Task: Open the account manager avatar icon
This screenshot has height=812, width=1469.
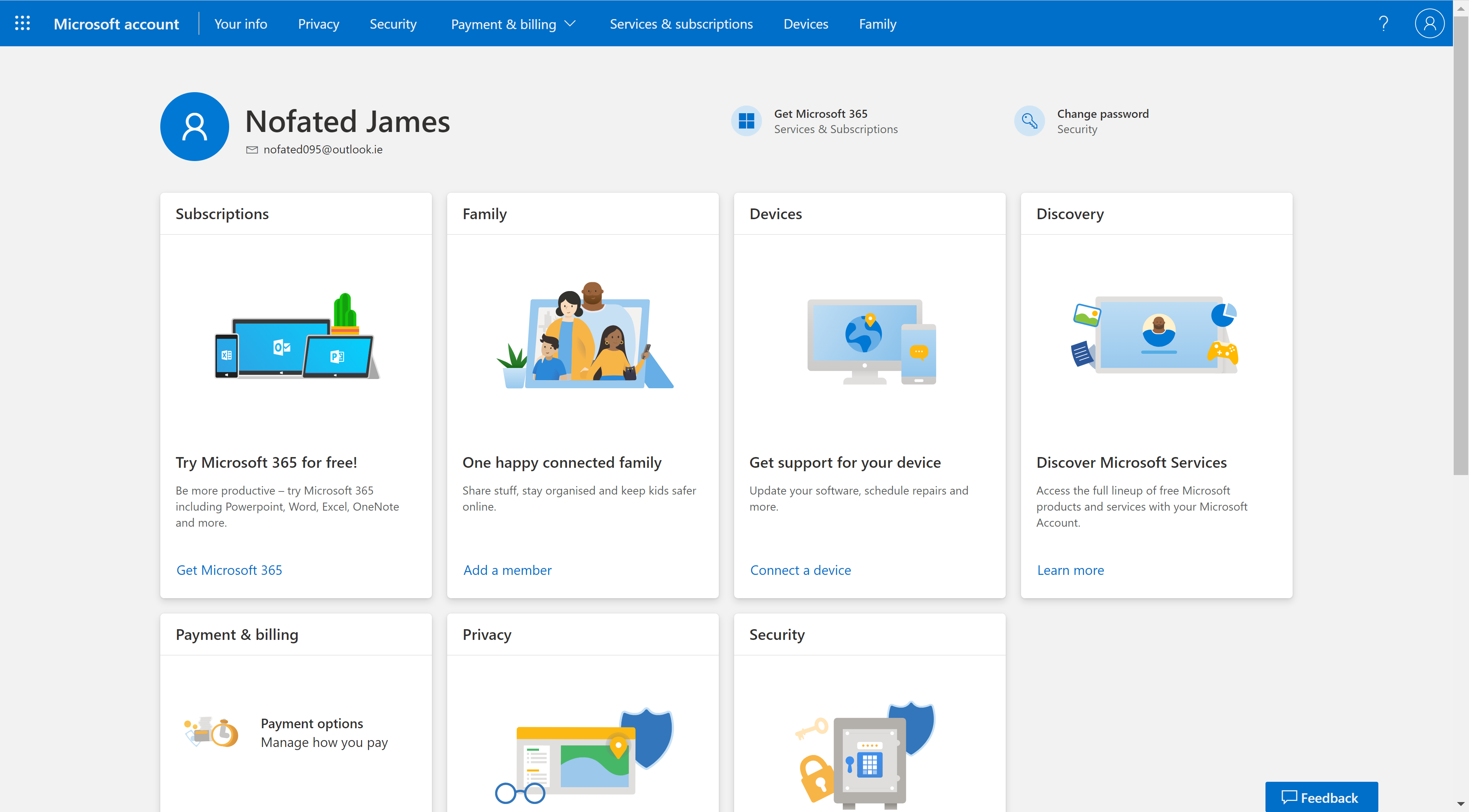Action: [x=1429, y=23]
